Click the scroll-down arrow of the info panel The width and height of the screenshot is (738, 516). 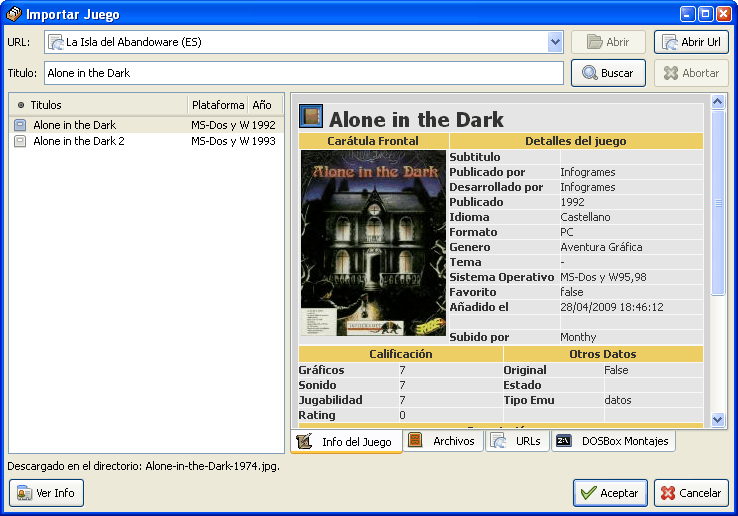point(718,419)
